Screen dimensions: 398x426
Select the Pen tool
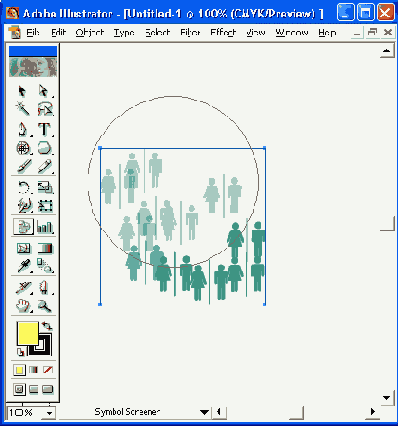click(x=22, y=129)
